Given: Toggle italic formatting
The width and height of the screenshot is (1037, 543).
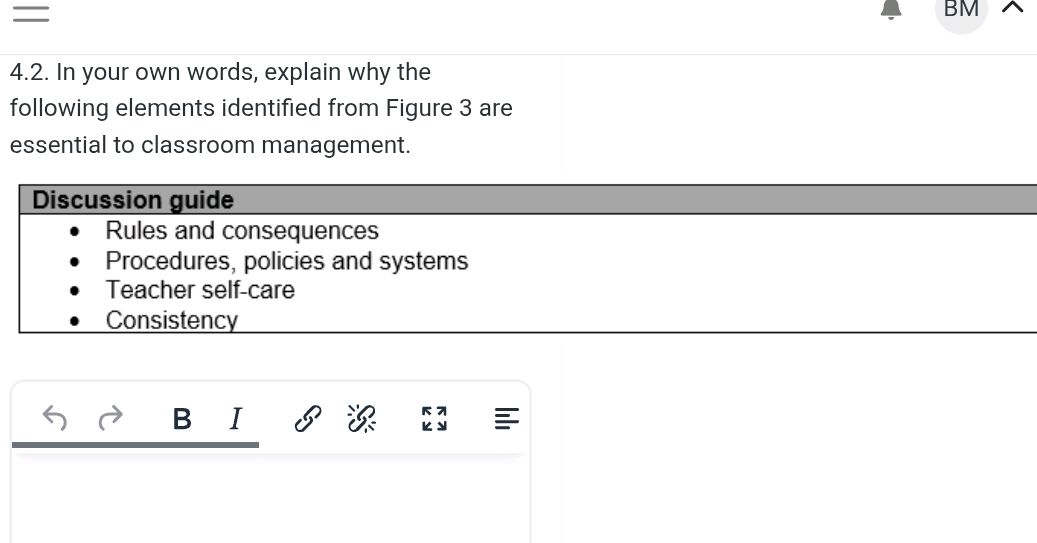Looking at the screenshot, I should point(236,419).
